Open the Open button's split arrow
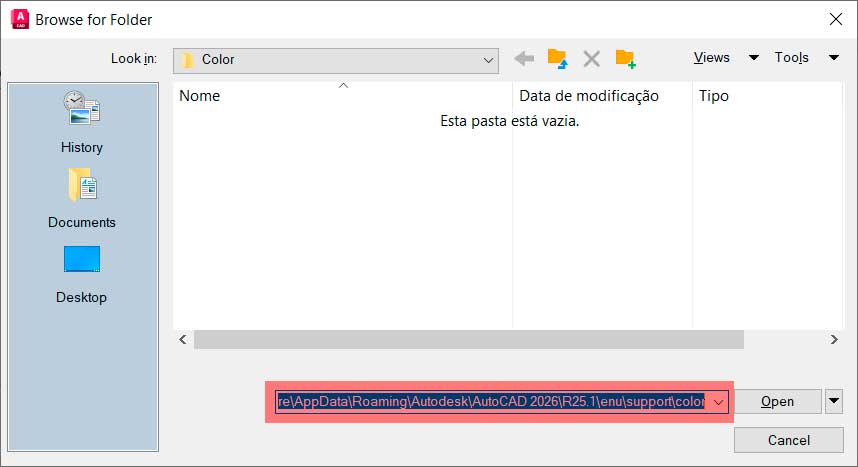The width and height of the screenshot is (858, 467). coord(833,401)
